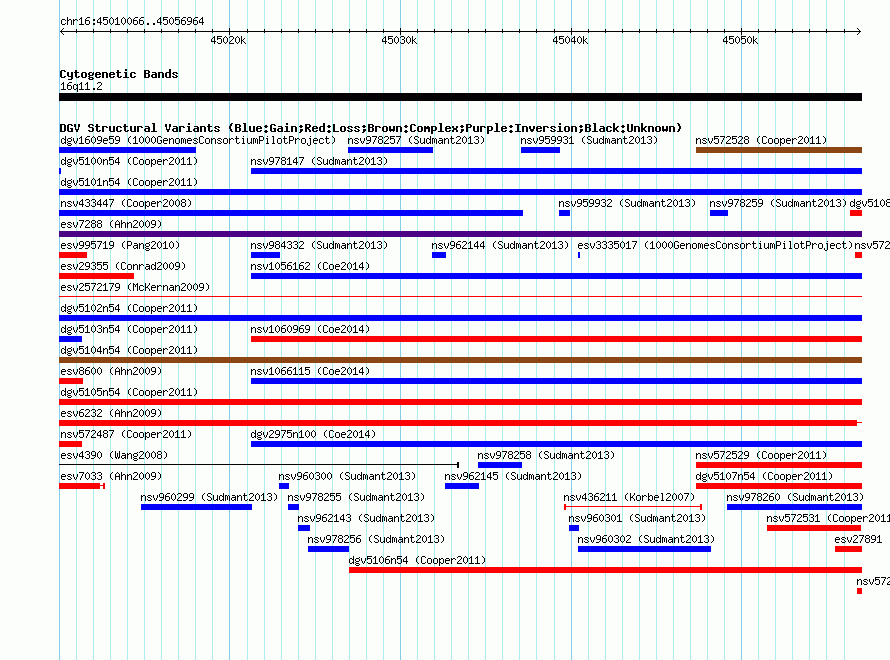Open esv2572179 (McKernan2009) label

click(x=135, y=287)
